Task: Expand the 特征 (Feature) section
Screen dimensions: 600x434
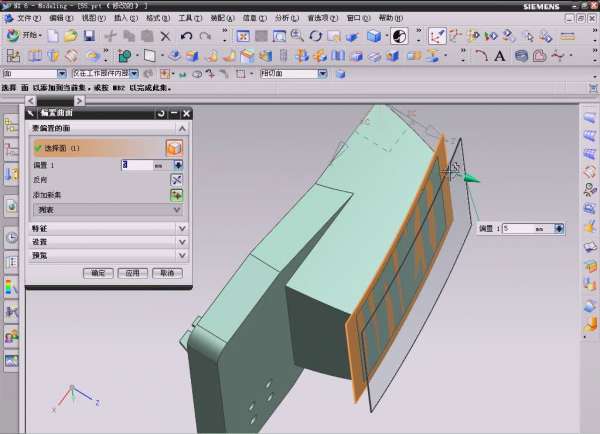Action: [x=180, y=228]
